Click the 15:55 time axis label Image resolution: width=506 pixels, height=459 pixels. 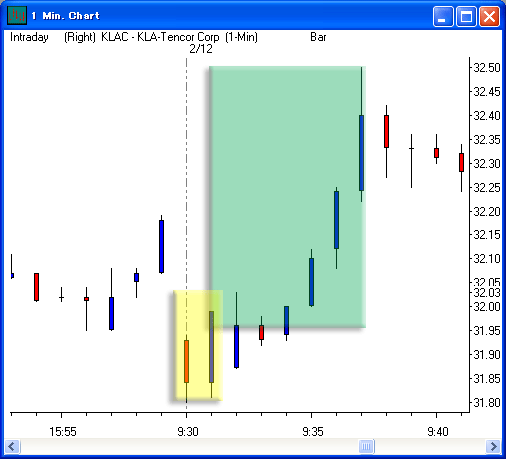[63, 432]
